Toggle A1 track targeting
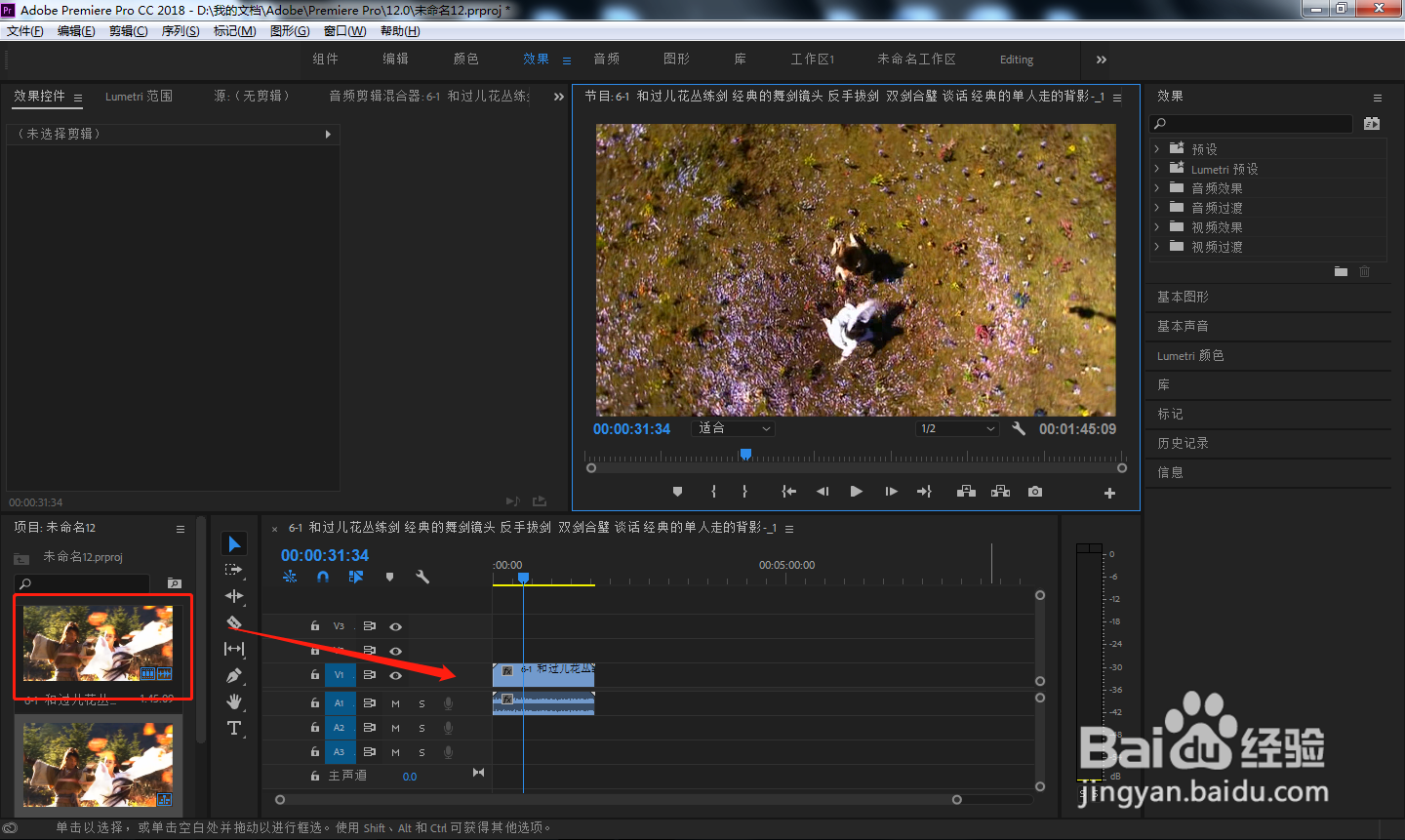 pos(340,702)
